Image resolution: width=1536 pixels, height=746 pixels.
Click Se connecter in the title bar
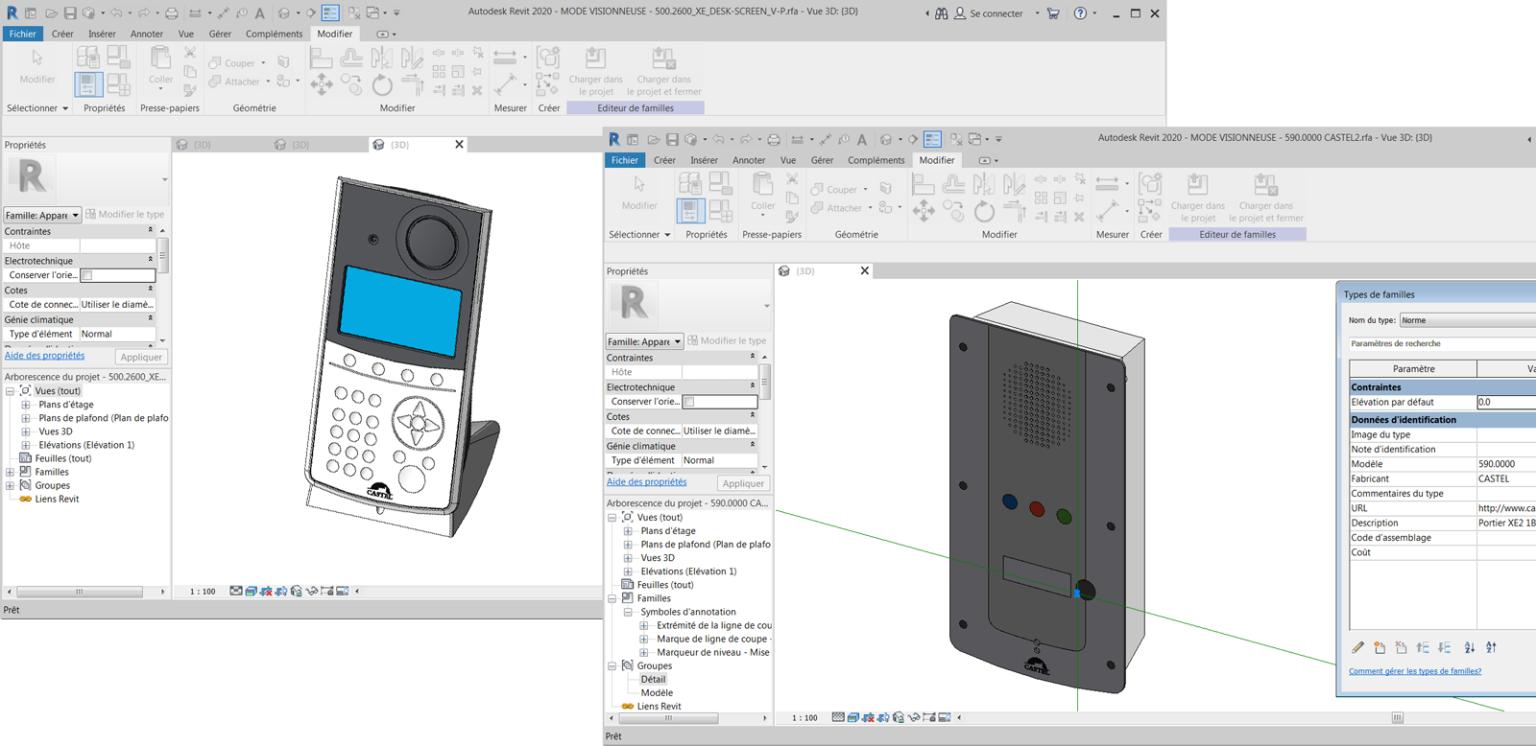(994, 13)
